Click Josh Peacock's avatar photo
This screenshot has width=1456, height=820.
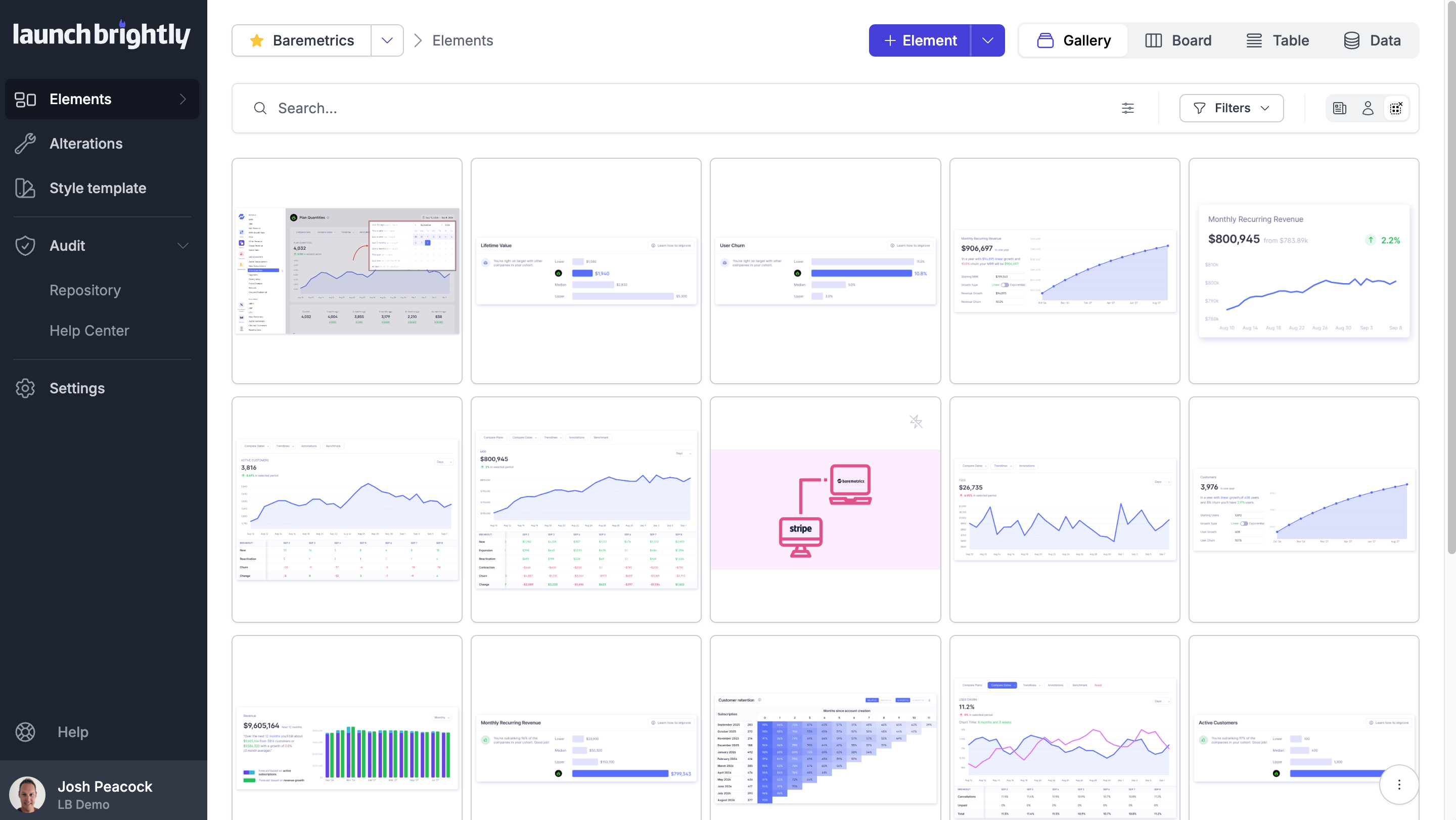click(x=27, y=794)
